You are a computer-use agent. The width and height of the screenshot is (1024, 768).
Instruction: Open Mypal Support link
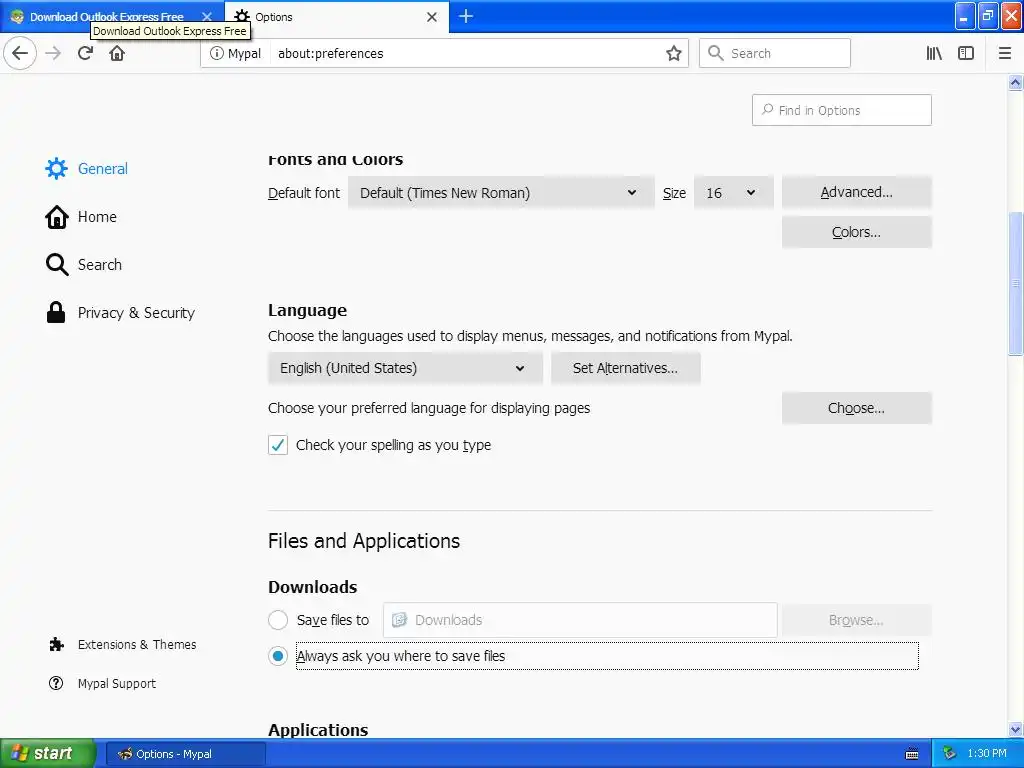(116, 684)
